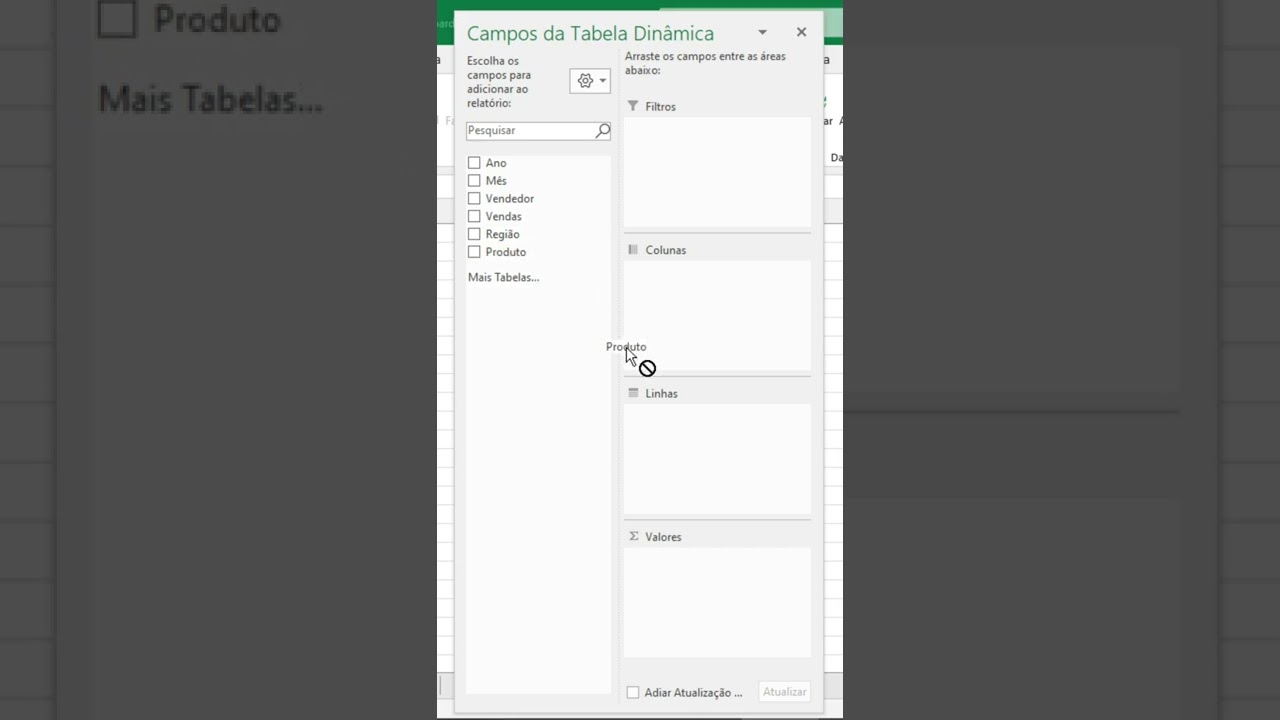The image size is (1280, 720).
Task: Click the Vendas field label
Action: click(x=503, y=216)
